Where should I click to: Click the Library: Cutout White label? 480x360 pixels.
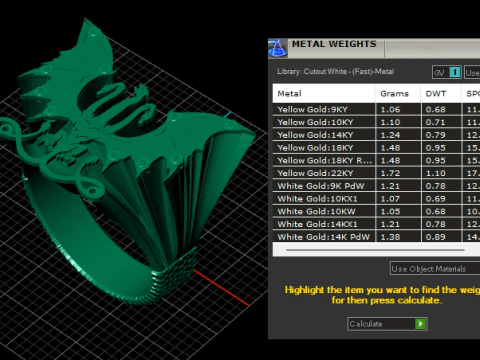click(335, 72)
